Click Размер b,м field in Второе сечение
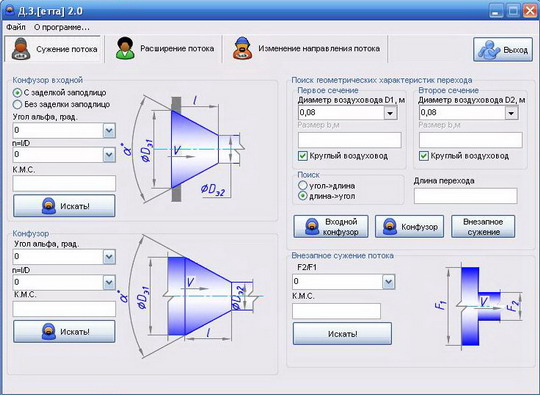The width and height of the screenshot is (540, 395). (471, 140)
